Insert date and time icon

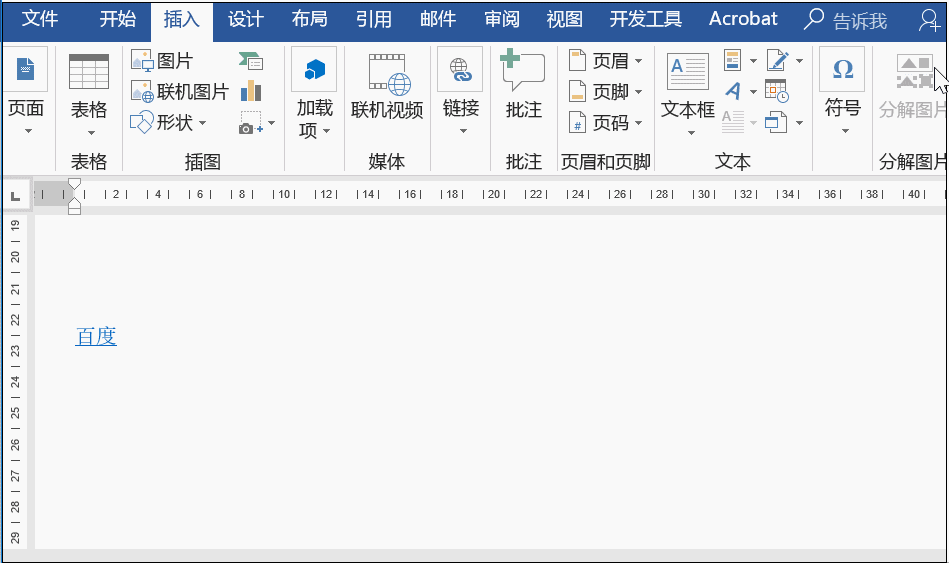777,92
